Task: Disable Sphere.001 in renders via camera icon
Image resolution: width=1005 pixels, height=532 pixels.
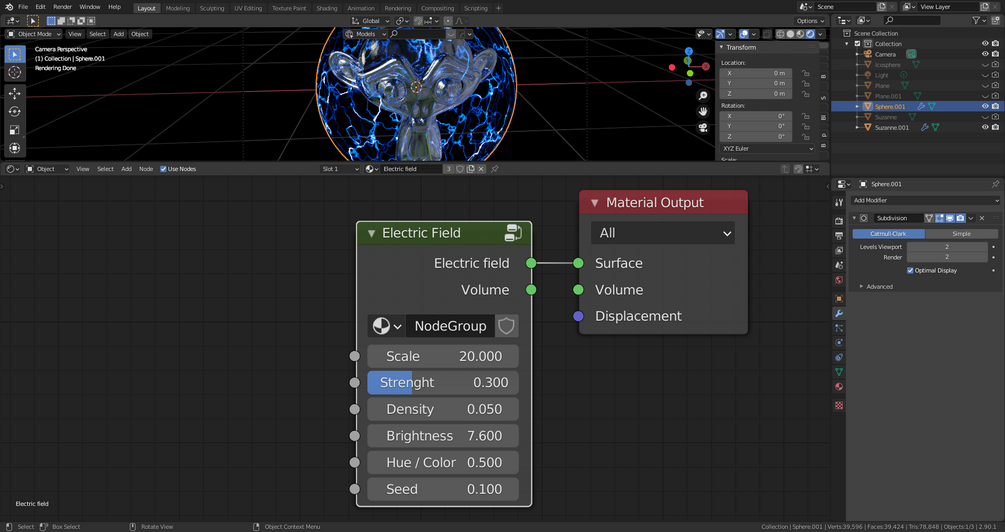Action: [995, 106]
